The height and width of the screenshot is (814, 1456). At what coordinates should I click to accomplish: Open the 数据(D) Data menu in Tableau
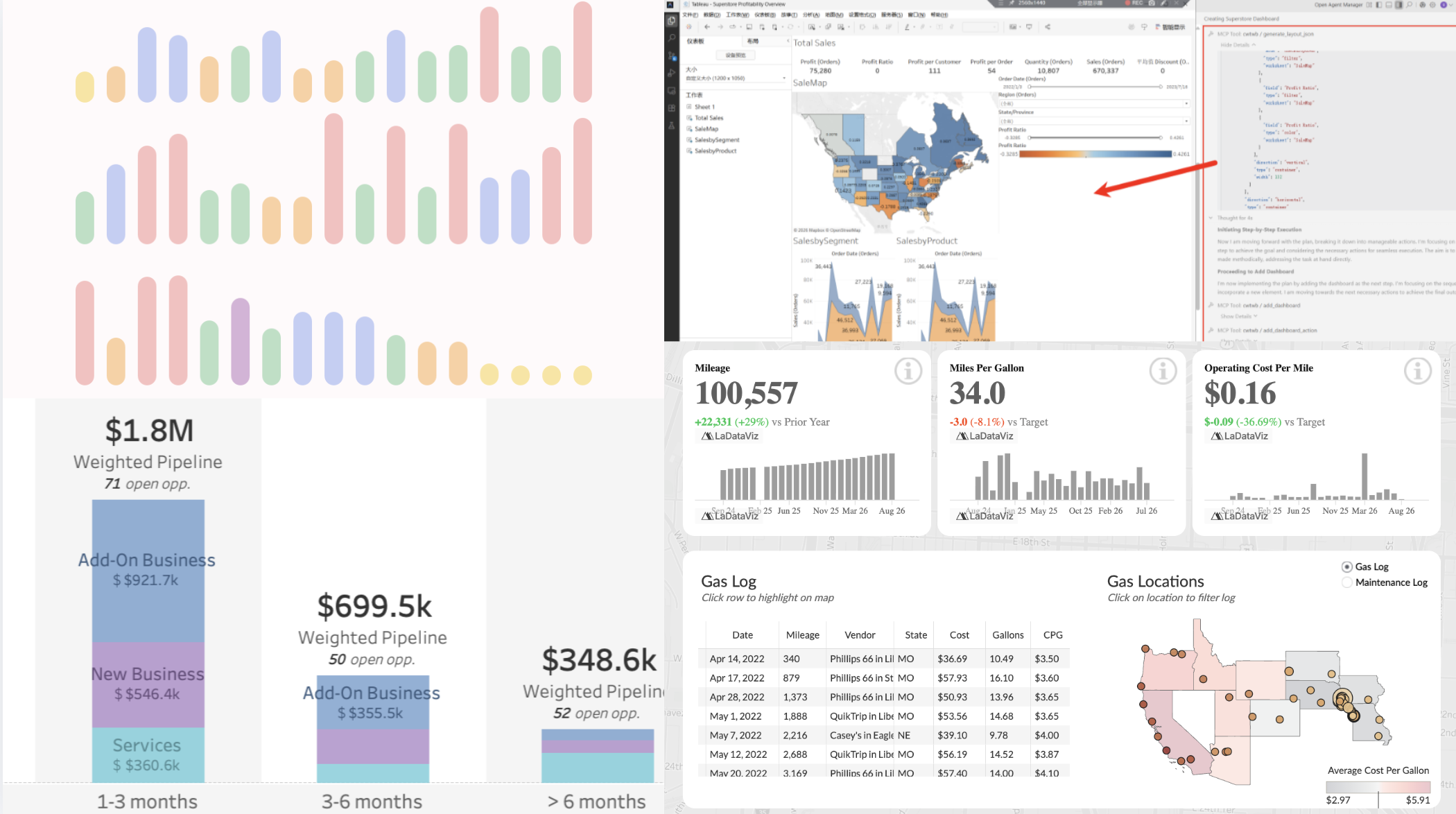[711, 15]
